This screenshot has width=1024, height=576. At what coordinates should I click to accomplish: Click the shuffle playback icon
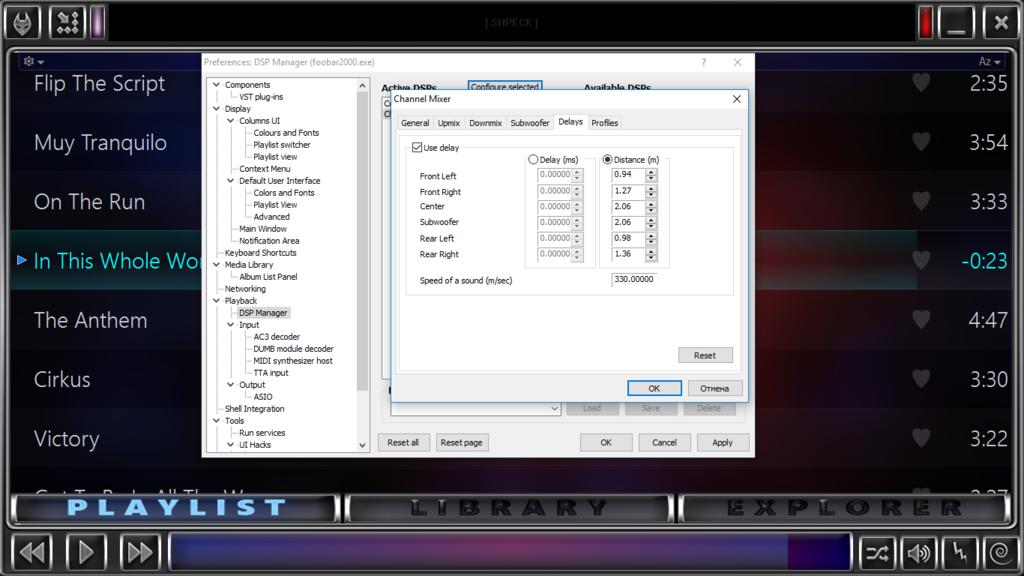pos(877,552)
